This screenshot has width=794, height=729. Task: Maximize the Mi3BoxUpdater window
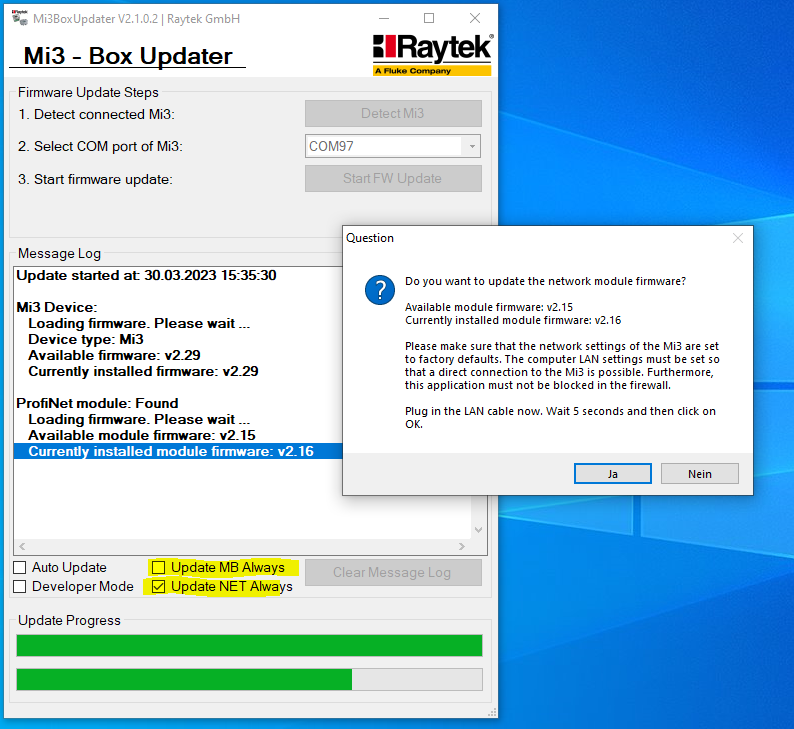click(x=429, y=18)
